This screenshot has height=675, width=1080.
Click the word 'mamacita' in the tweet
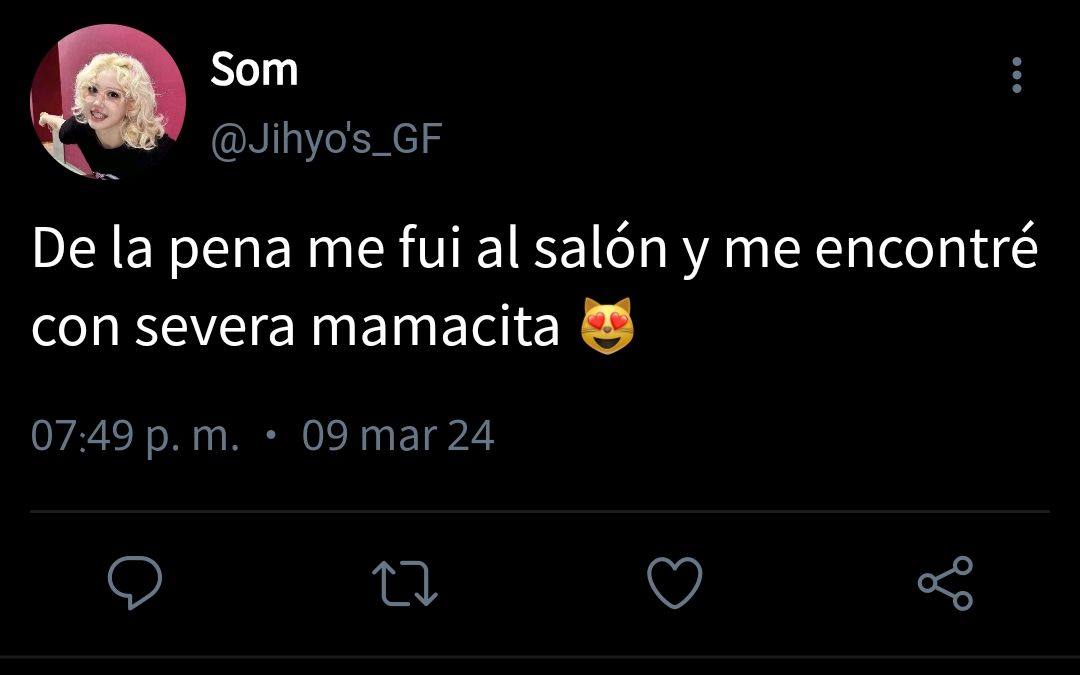(x=435, y=326)
